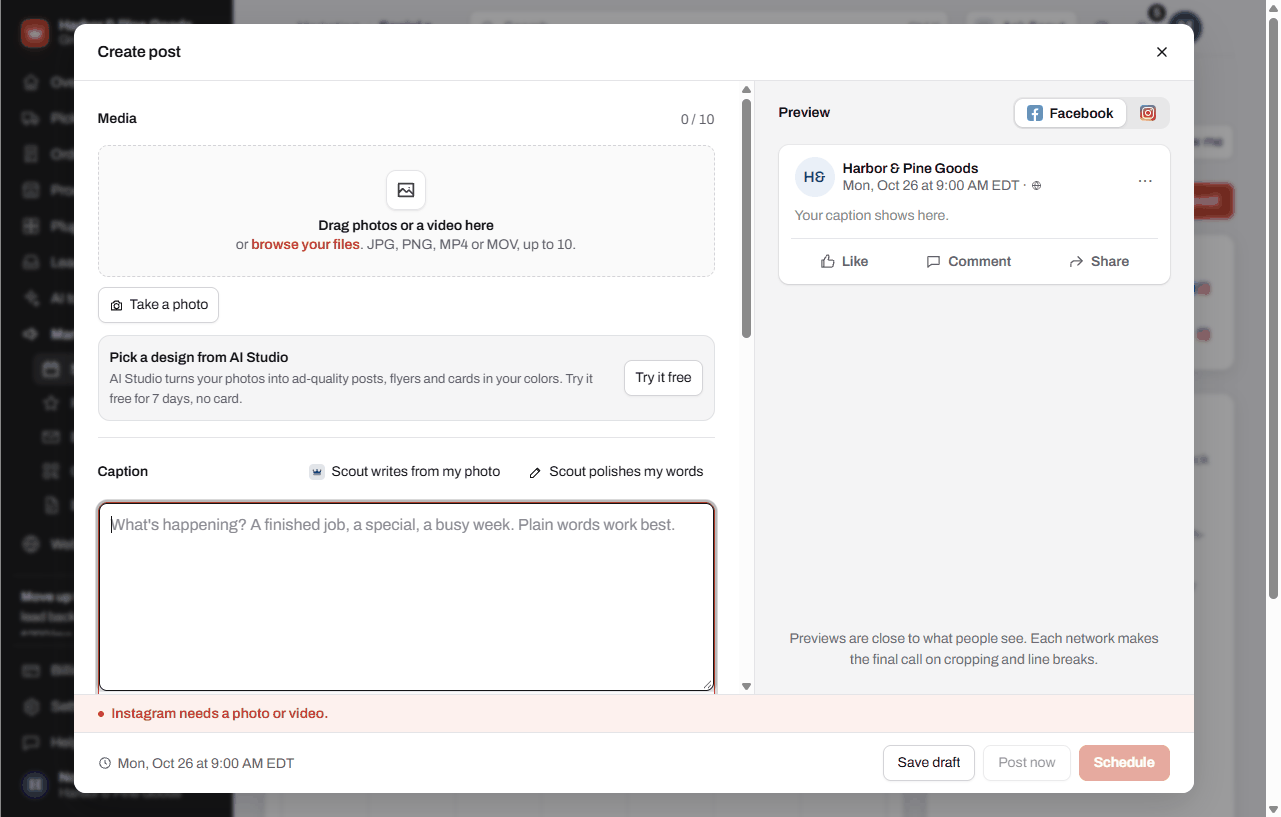Click the "Create post" dialog title
Screen dimensions: 1281x817
(x=139, y=52)
